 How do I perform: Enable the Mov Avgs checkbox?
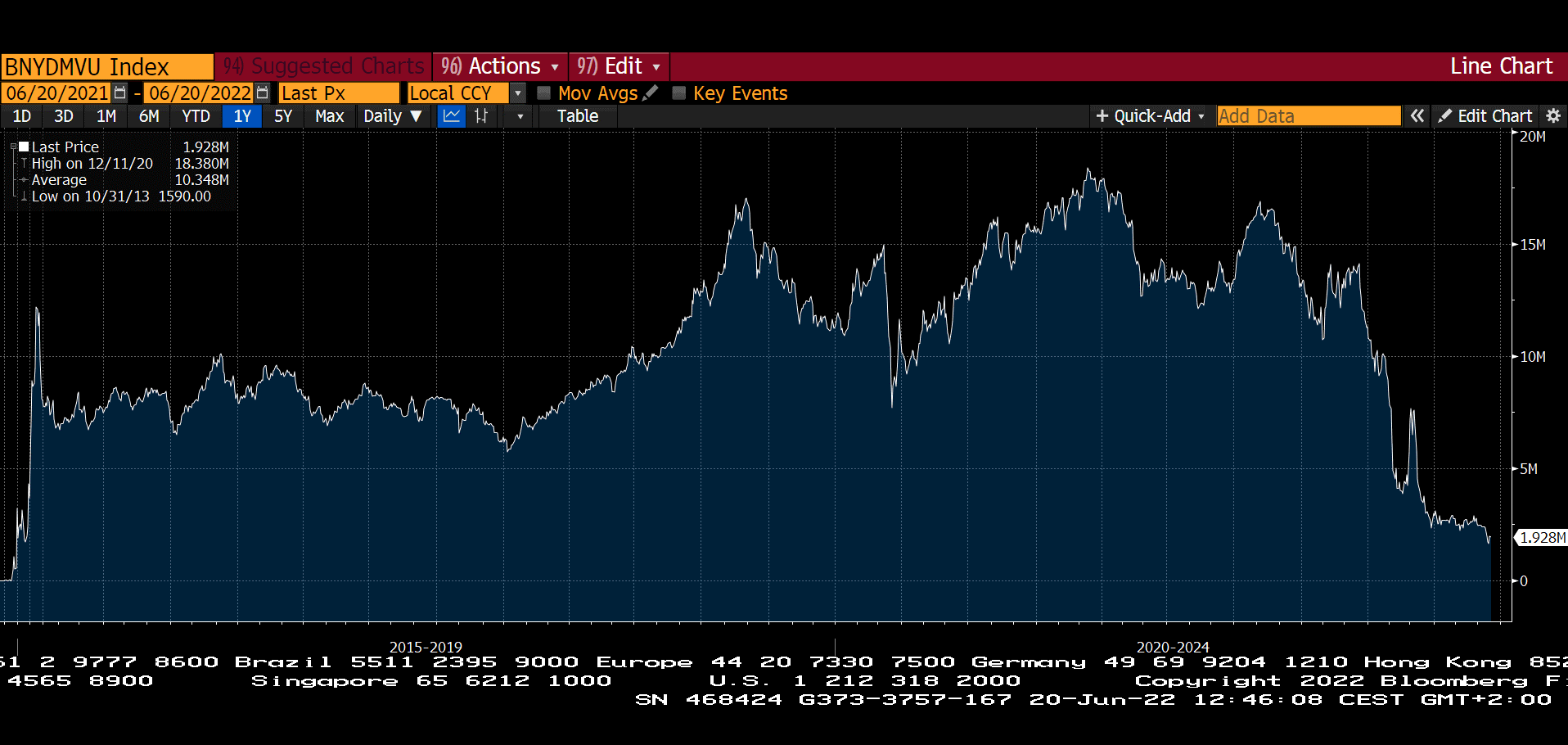pyautogui.click(x=543, y=93)
